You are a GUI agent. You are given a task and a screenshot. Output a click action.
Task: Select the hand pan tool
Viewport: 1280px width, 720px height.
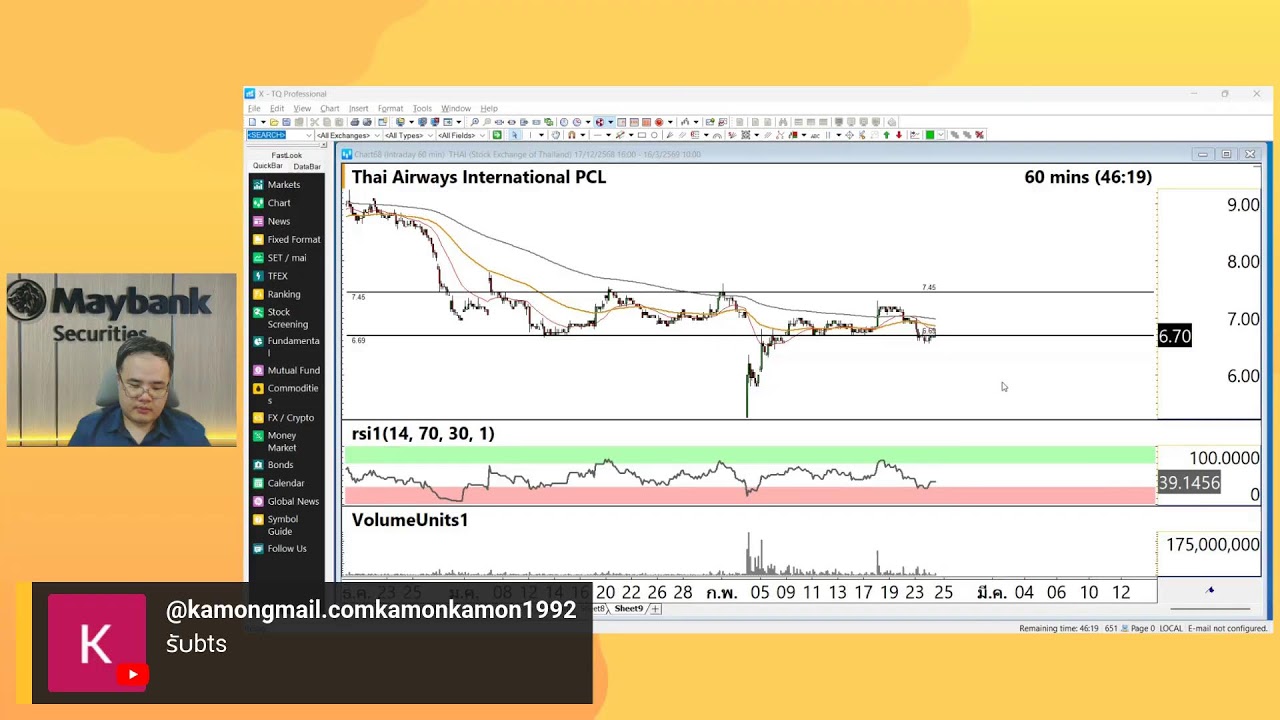555,135
